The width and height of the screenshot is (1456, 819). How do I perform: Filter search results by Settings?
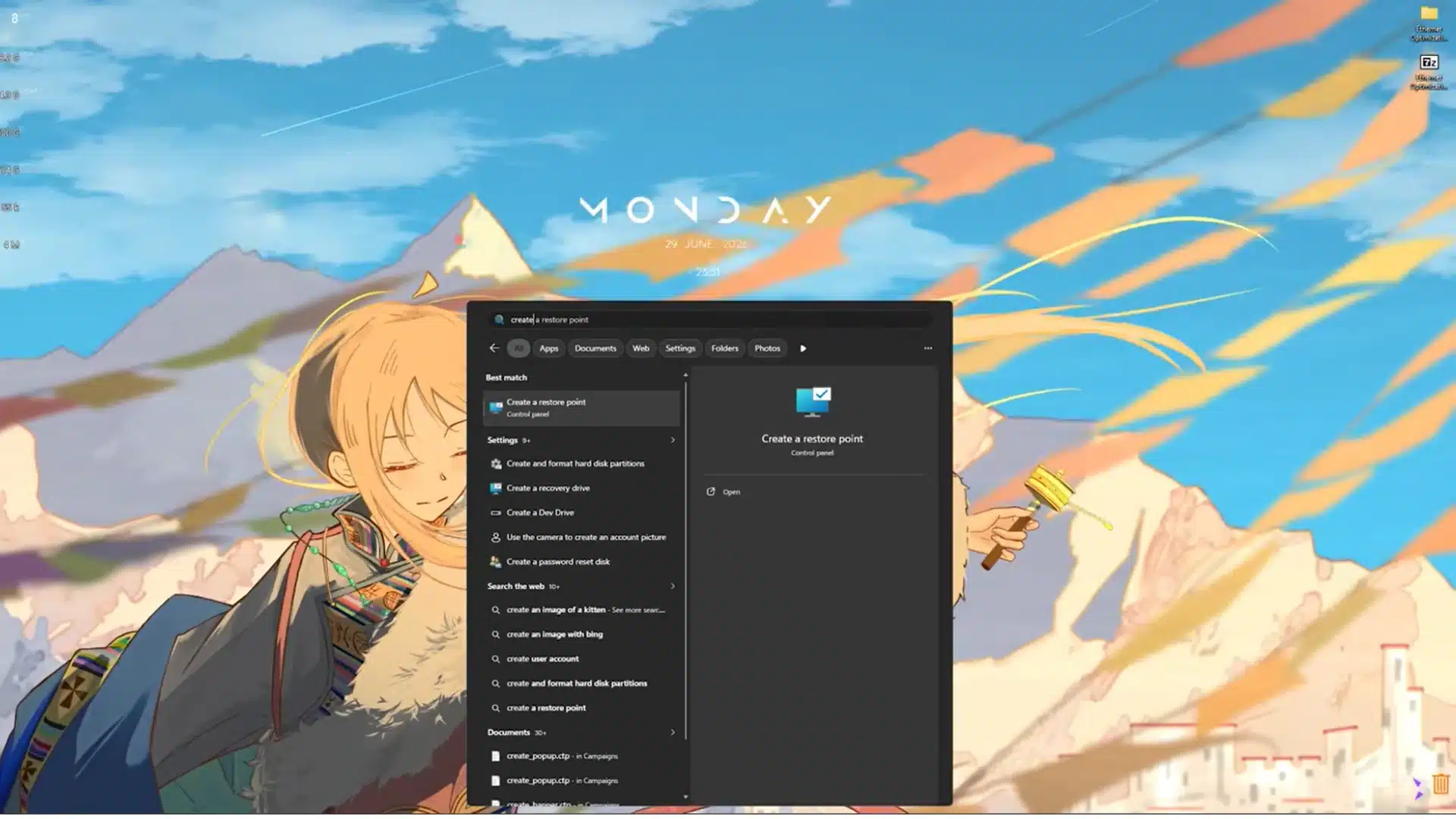coord(680,348)
